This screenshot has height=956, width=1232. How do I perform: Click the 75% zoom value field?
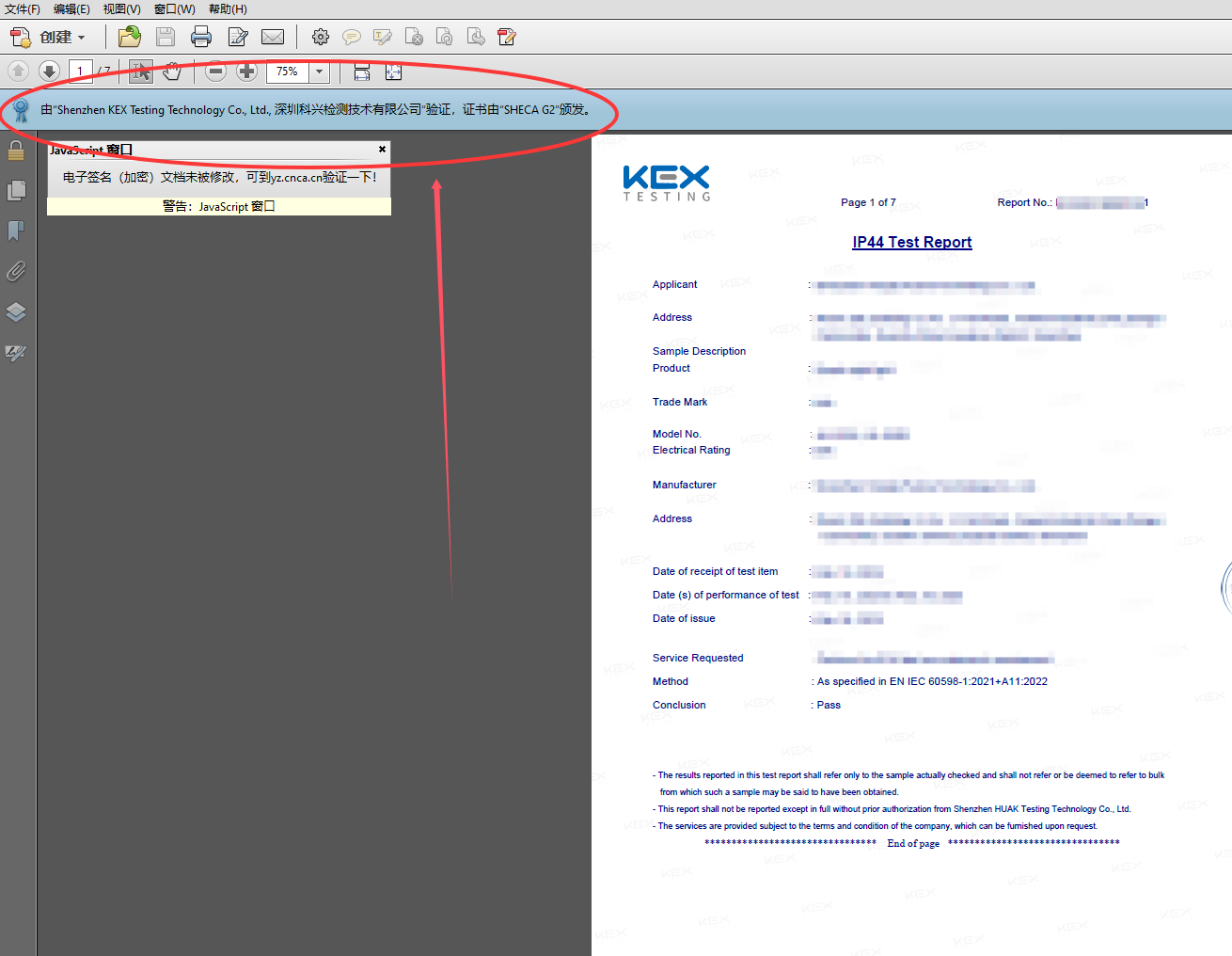(288, 72)
